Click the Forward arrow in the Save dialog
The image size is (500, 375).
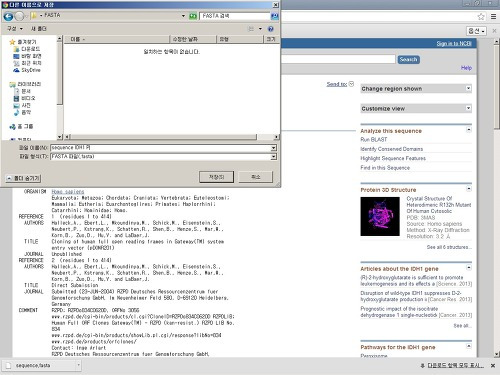(19, 16)
